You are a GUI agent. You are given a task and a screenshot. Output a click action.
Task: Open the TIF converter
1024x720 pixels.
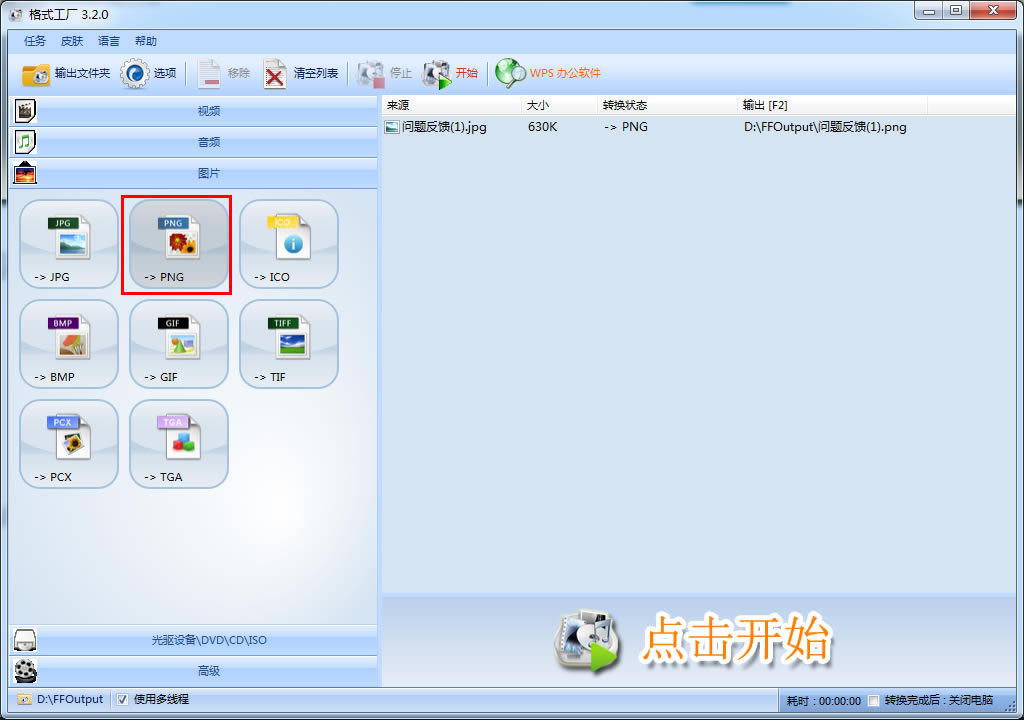(288, 344)
